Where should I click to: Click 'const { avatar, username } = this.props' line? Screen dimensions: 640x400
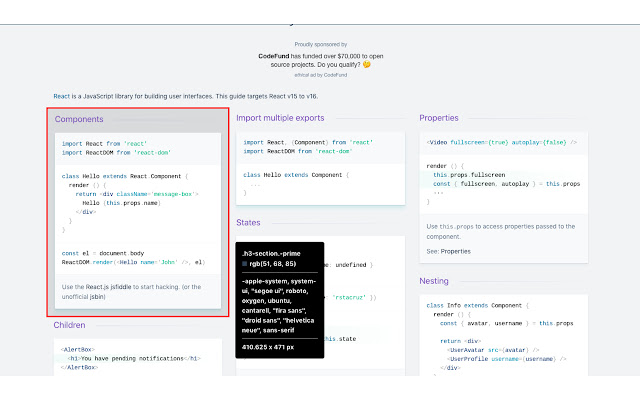(507, 324)
